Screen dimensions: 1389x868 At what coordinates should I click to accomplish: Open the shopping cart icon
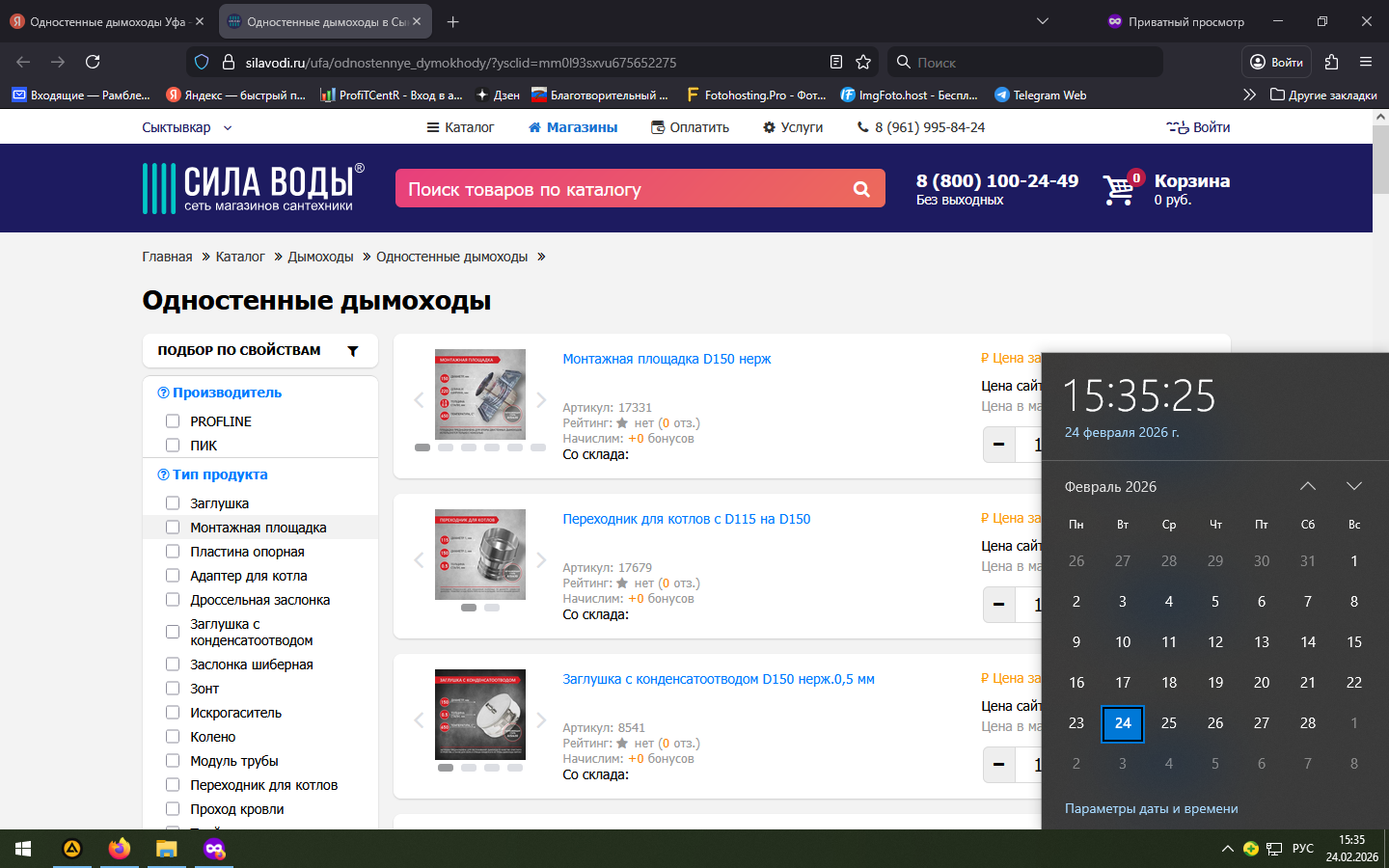pyautogui.click(x=1121, y=189)
